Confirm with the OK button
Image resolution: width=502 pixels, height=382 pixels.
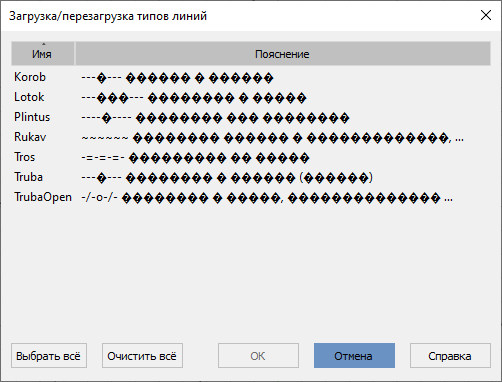pos(258,356)
